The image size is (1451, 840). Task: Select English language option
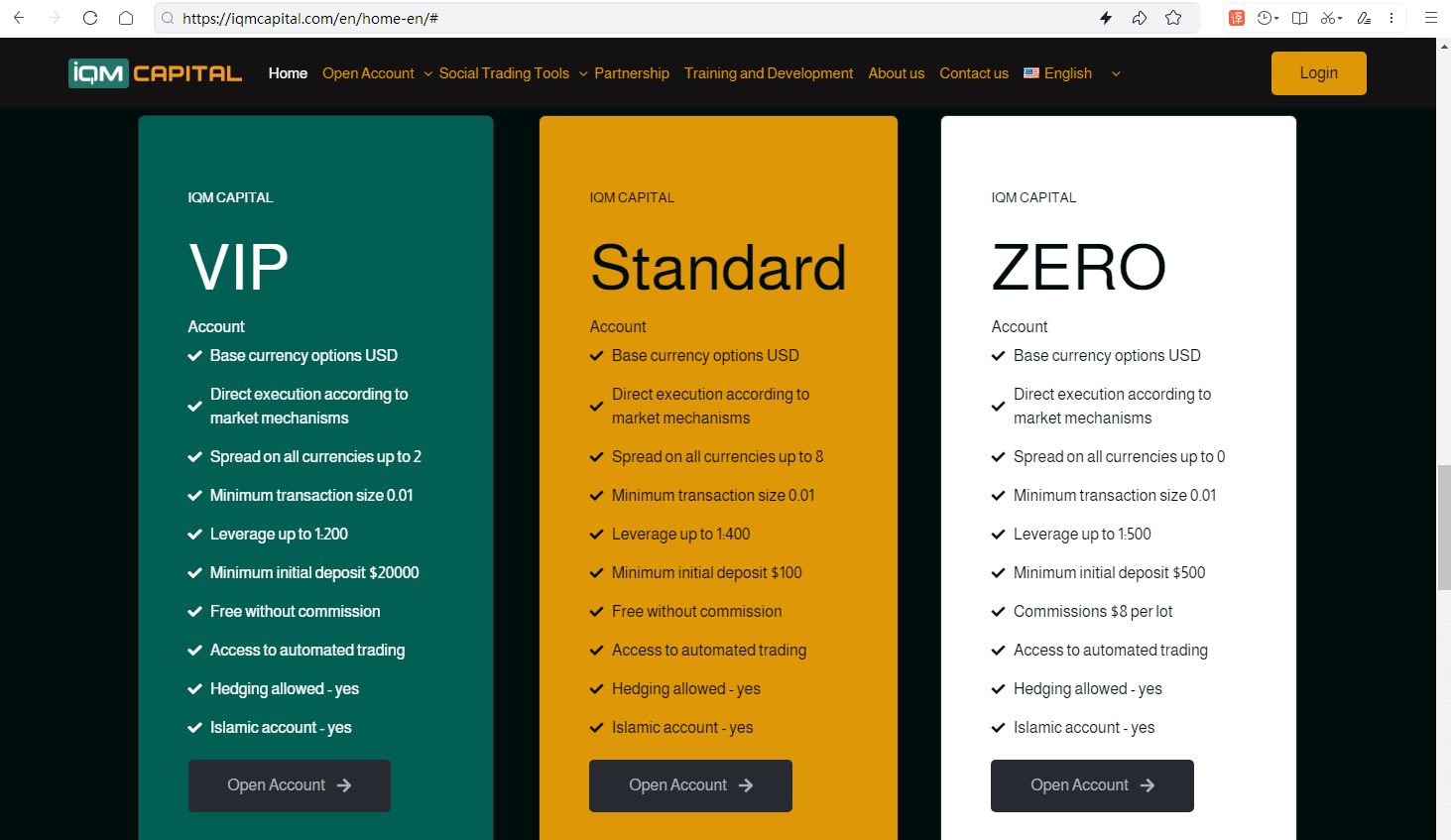[x=1068, y=73]
